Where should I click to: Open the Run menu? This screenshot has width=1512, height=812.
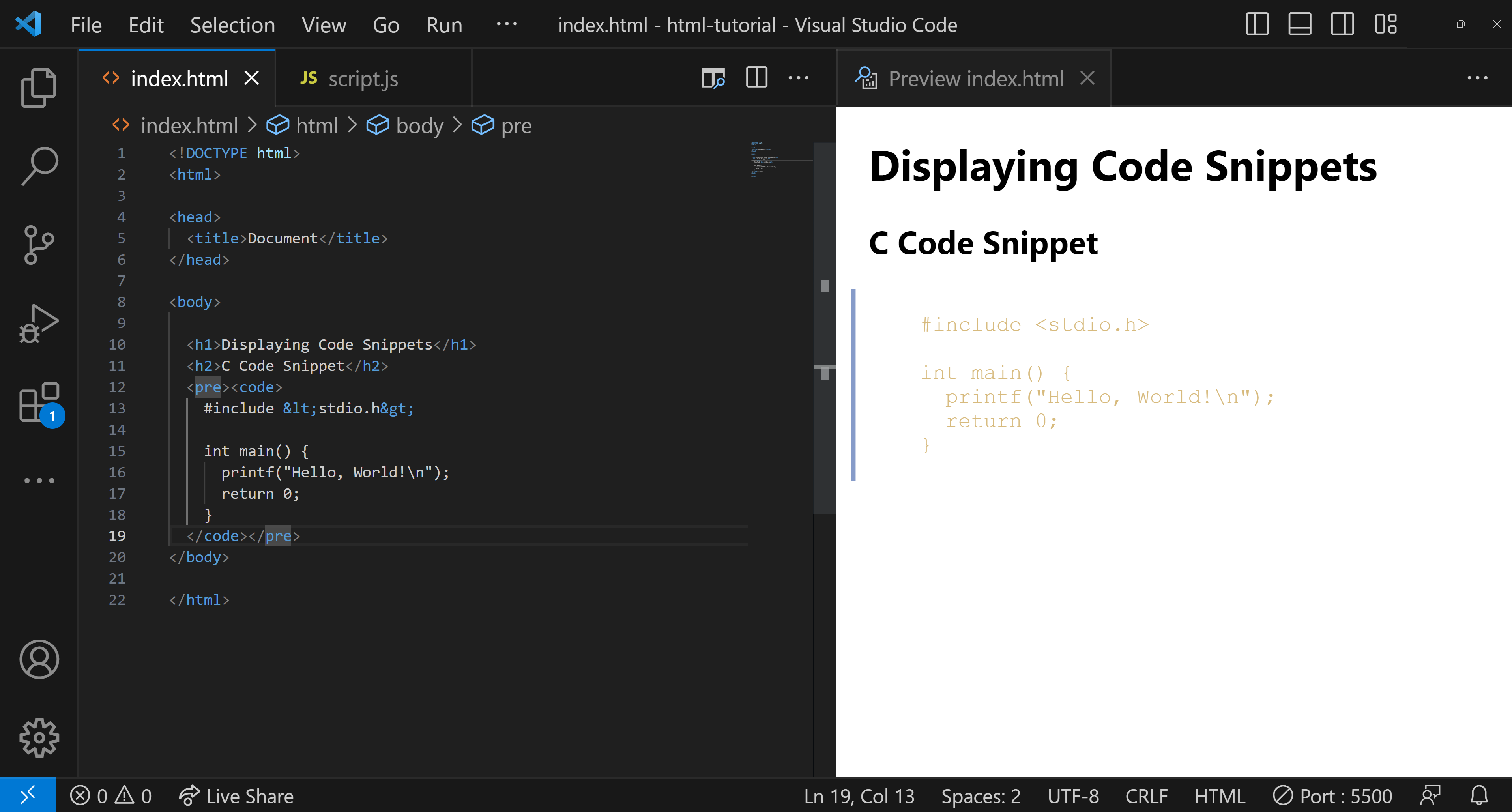(444, 24)
